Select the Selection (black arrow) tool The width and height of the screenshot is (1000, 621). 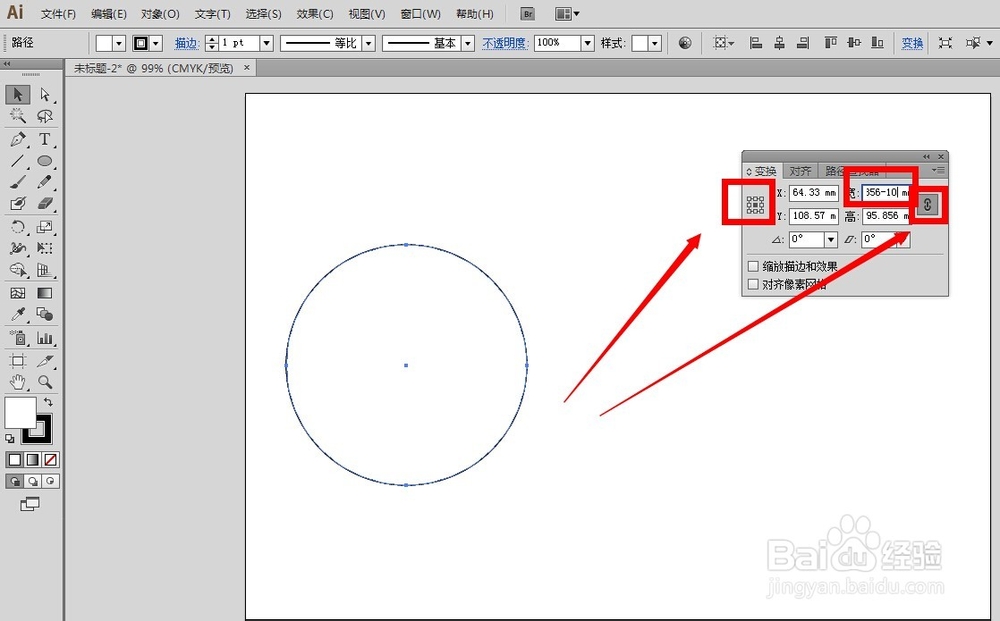pos(18,94)
